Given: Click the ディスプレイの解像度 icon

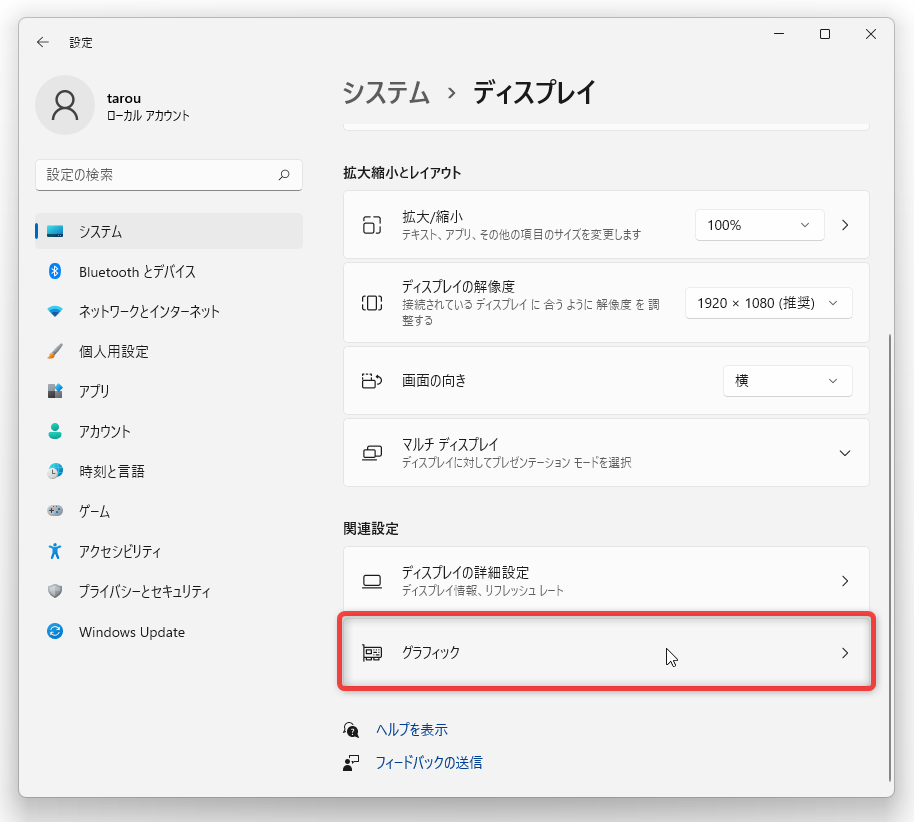Looking at the screenshot, I should point(372,303).
